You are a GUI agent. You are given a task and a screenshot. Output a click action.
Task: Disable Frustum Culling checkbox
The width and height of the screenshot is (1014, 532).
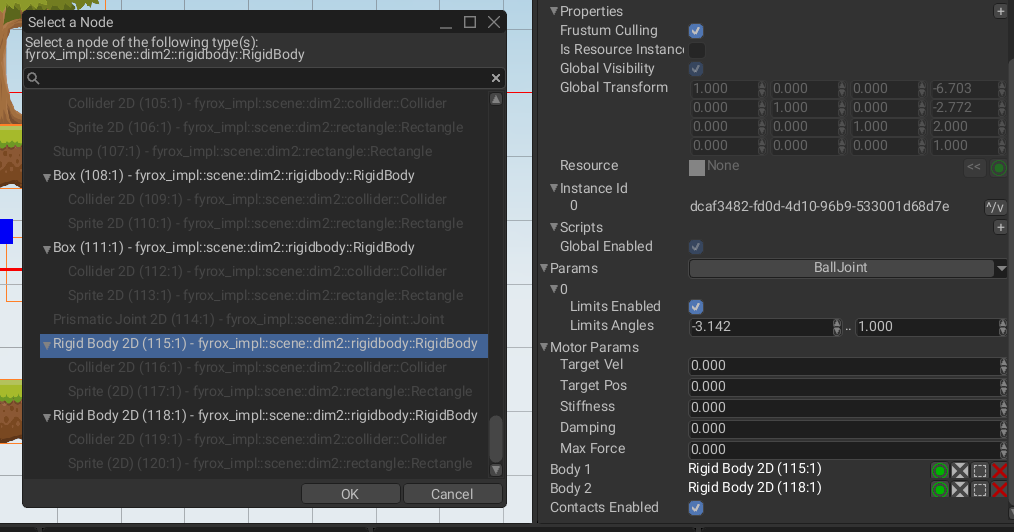696,31
